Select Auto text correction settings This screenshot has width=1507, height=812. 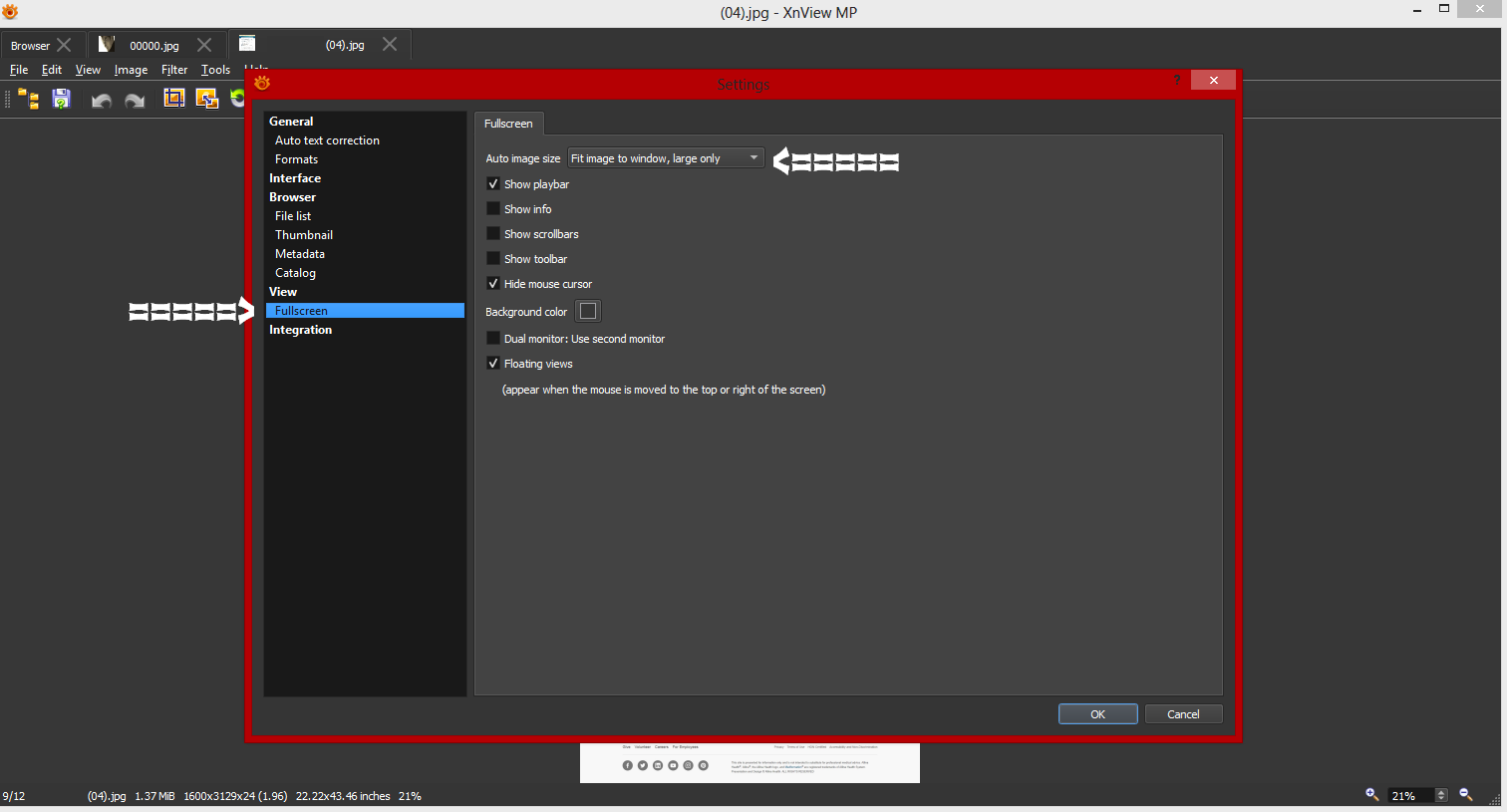327,140
